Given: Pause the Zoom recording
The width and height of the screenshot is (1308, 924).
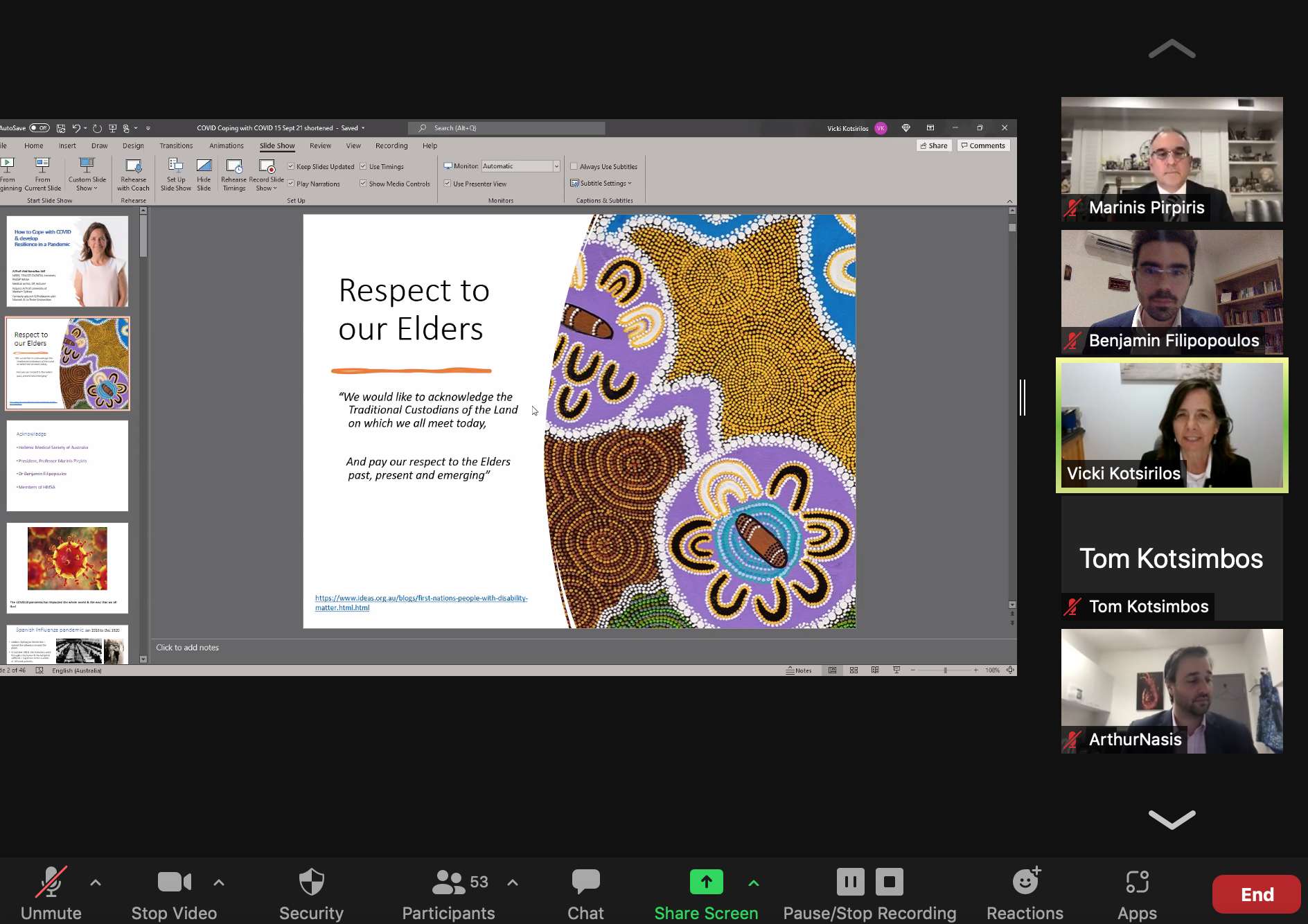Looking at the screenshot, I should pyautogui.click(x=850, y=882).
